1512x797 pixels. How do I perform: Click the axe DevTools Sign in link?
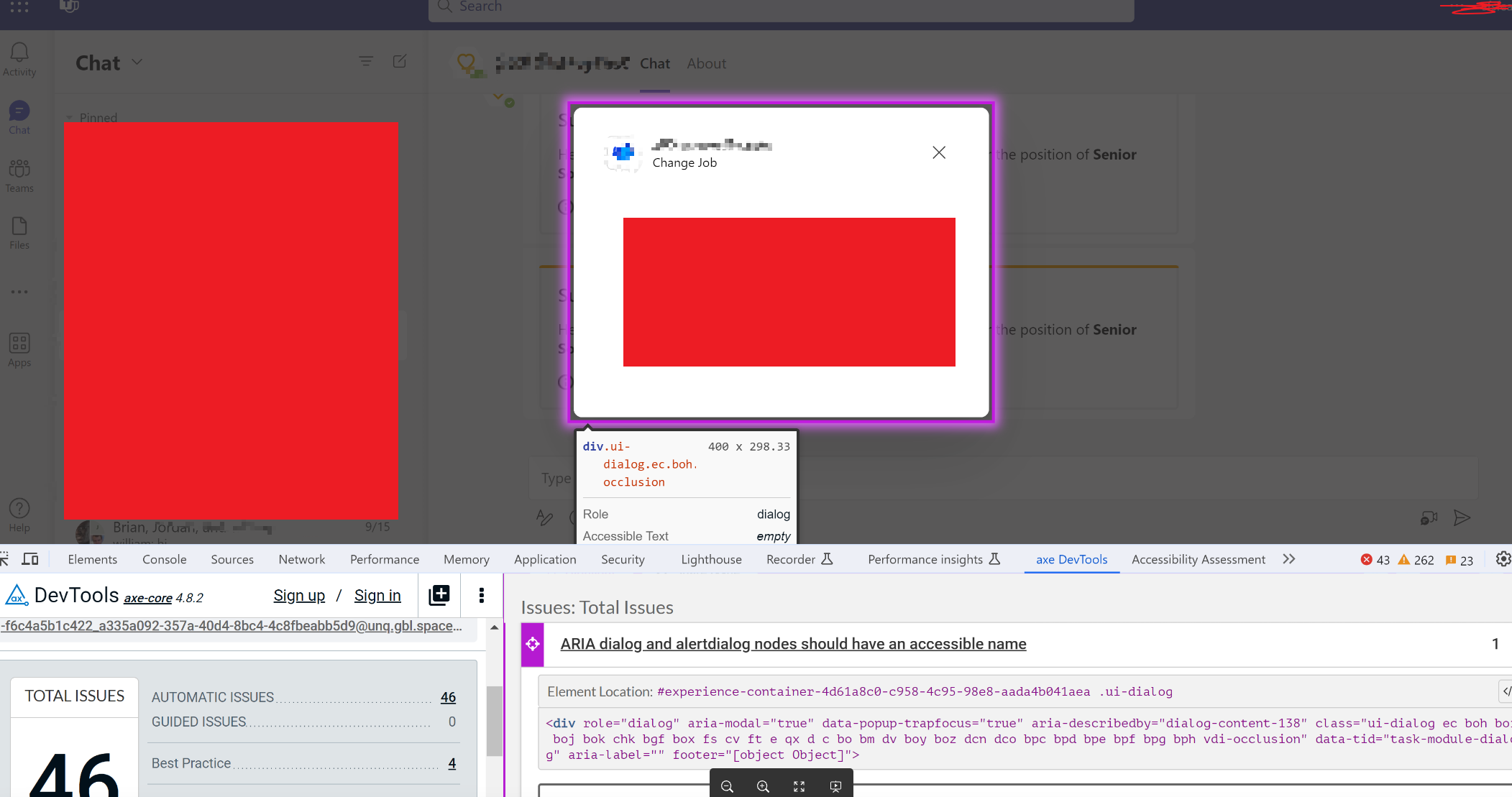(x=377, y=596)
